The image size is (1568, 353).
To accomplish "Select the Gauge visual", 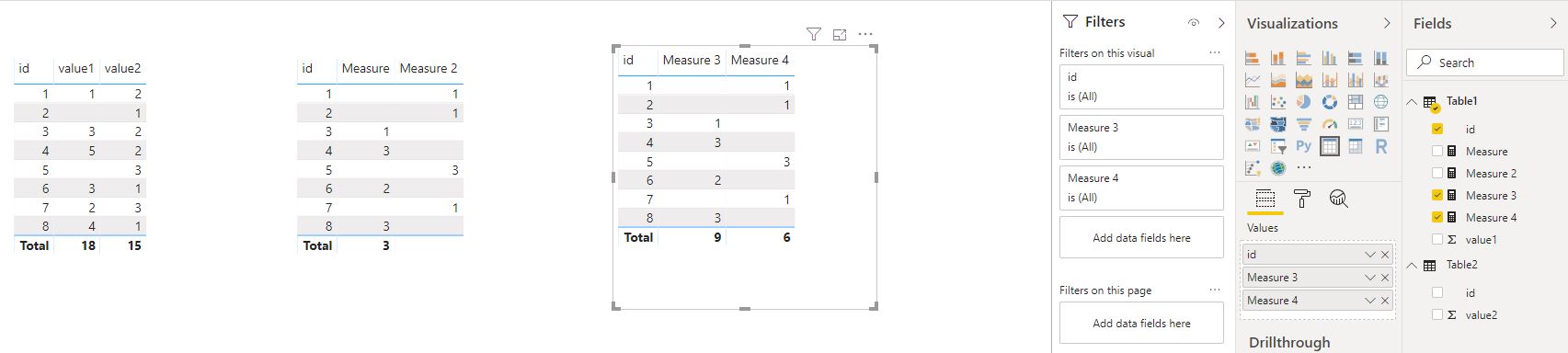I will [1330, 124].
